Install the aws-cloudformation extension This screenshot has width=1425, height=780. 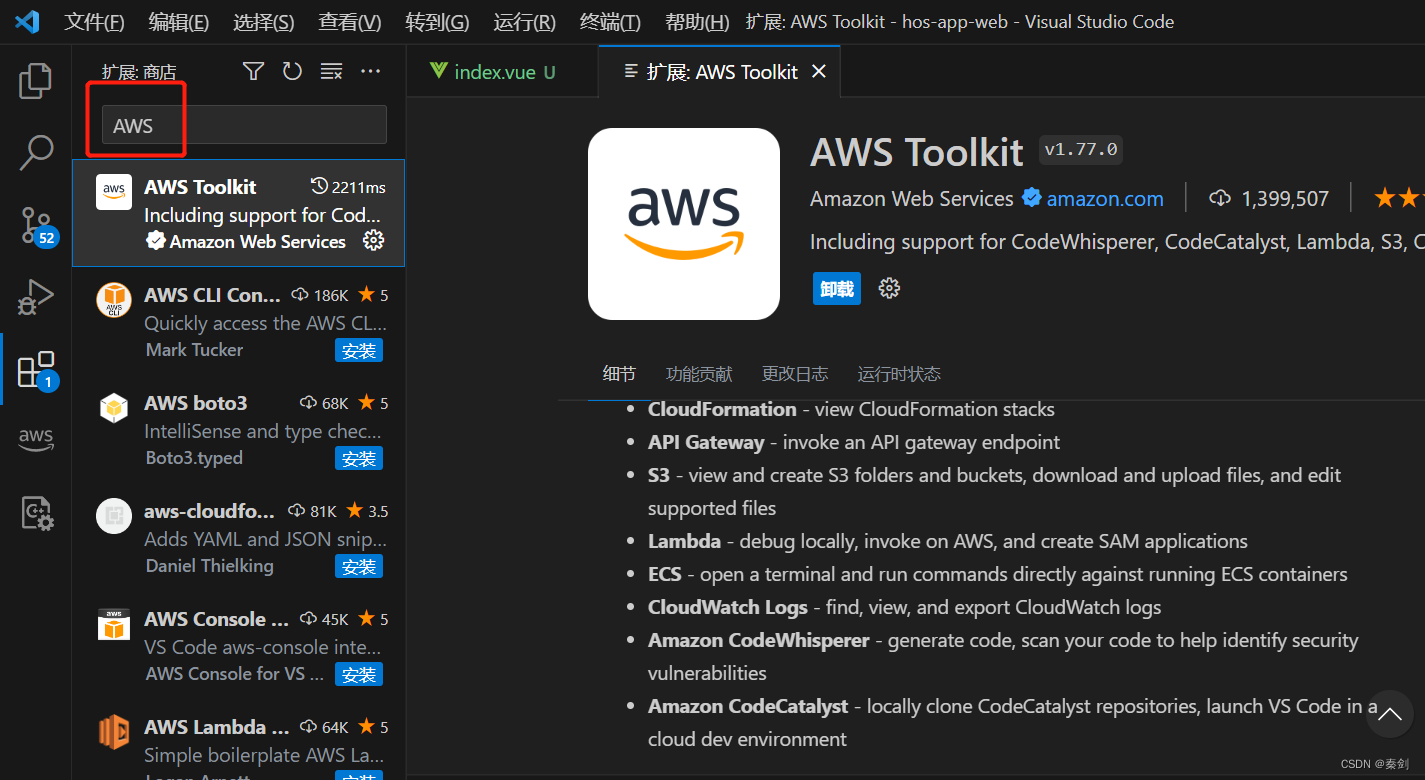pos(359,566)
